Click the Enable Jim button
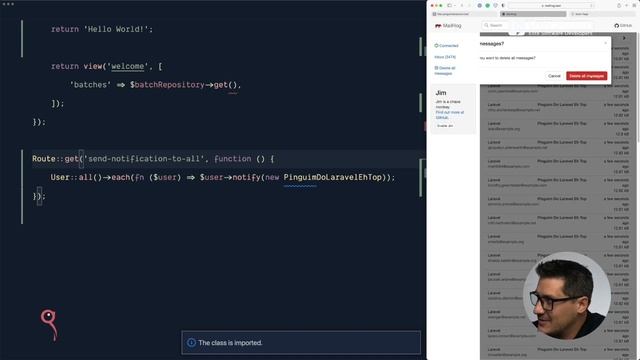The width and height of the screenshot is (640, 360). pos(445,126)
